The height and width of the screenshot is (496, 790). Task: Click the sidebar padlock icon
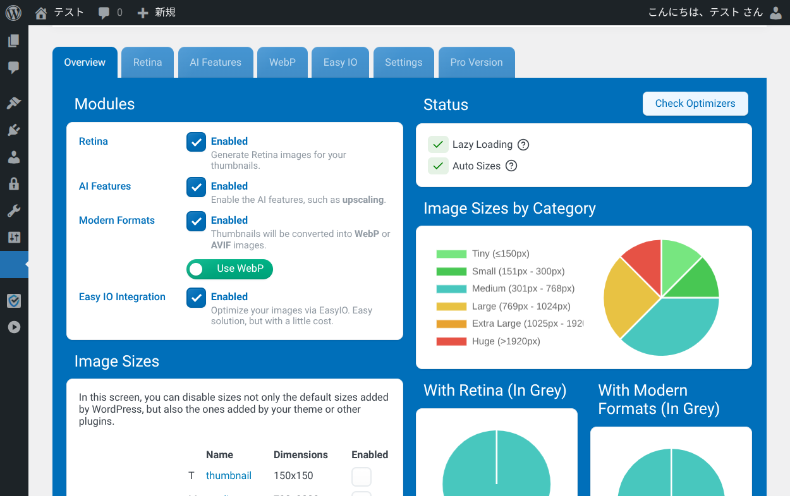pos(14,184)
